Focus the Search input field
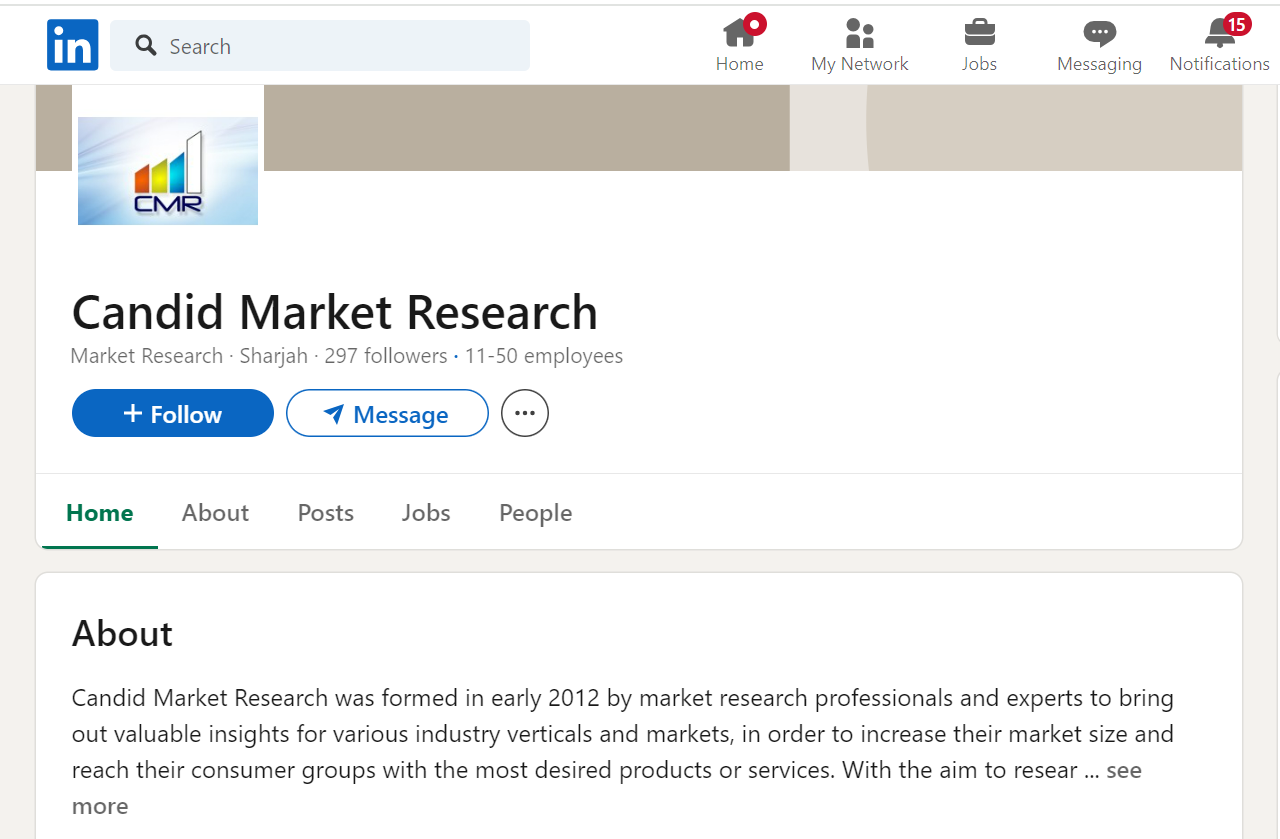The image size is (1280, 839). [x=340, y=46]
